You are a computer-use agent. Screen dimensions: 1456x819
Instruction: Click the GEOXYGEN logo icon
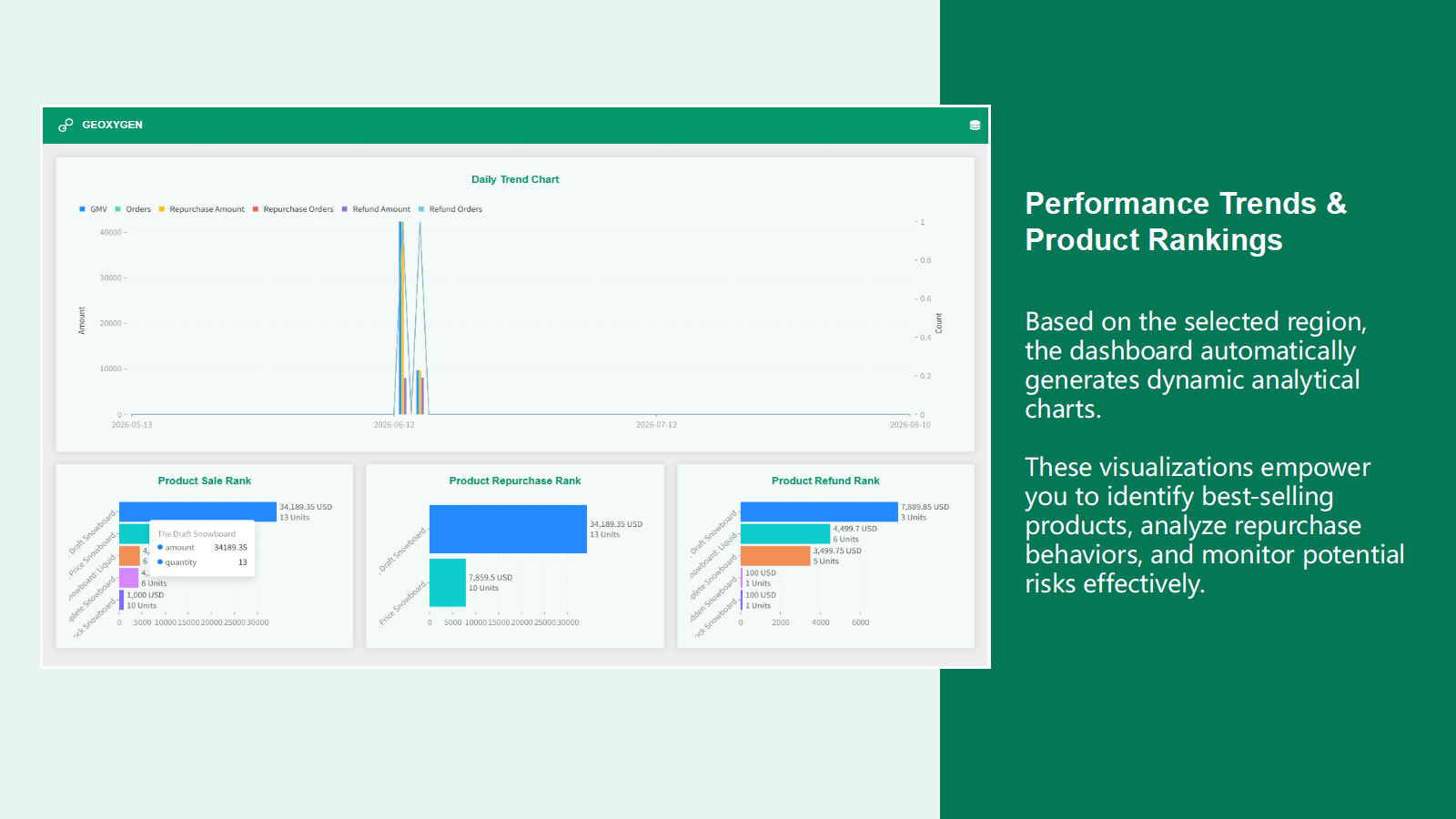pos(66,125)
